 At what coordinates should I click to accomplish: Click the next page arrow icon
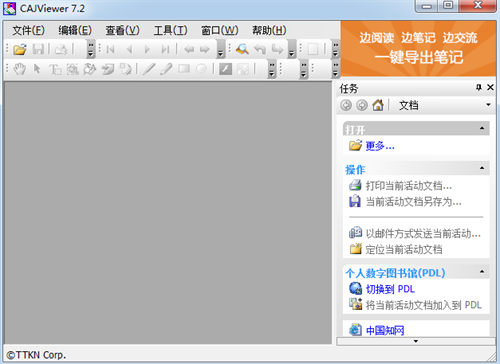[x=147, y=49]
